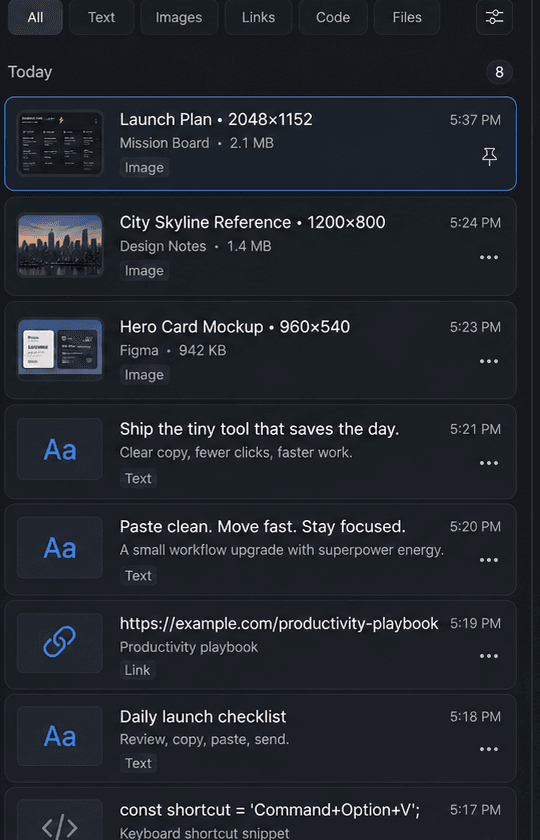The height and width of the screenshot is (840, 540).
Task: Click the 5:18 PM timestamp
Action: [475, 717]
